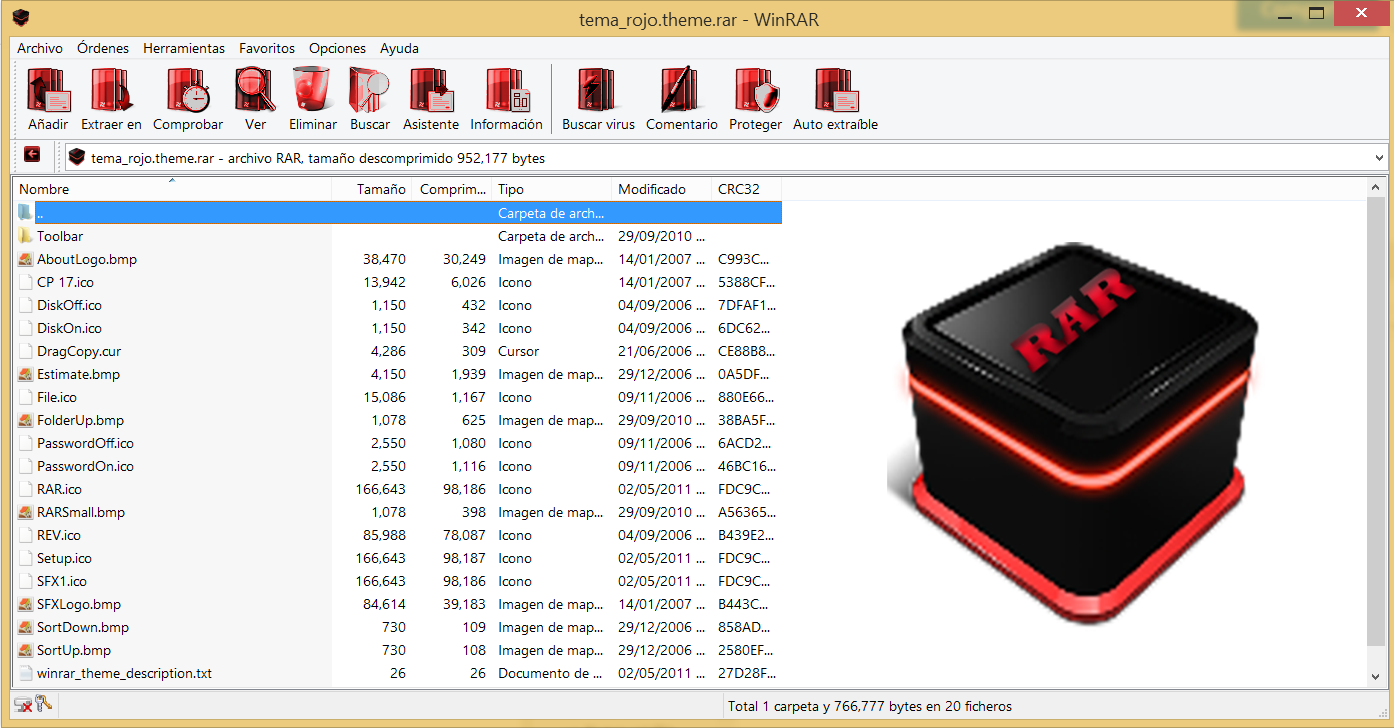The height and width of the screenshot is (728, 1394).
Task: Sort by the Modificado column header
Action: coord(661,189)
